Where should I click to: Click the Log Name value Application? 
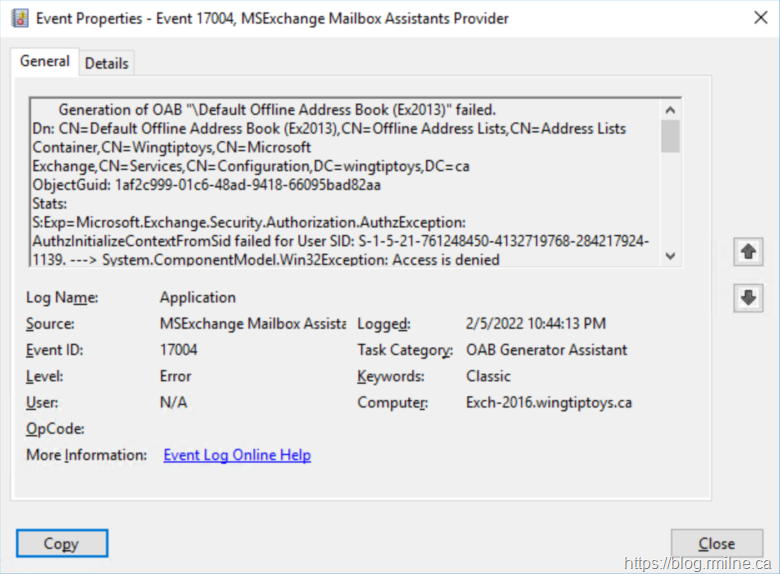pos(198,297)
